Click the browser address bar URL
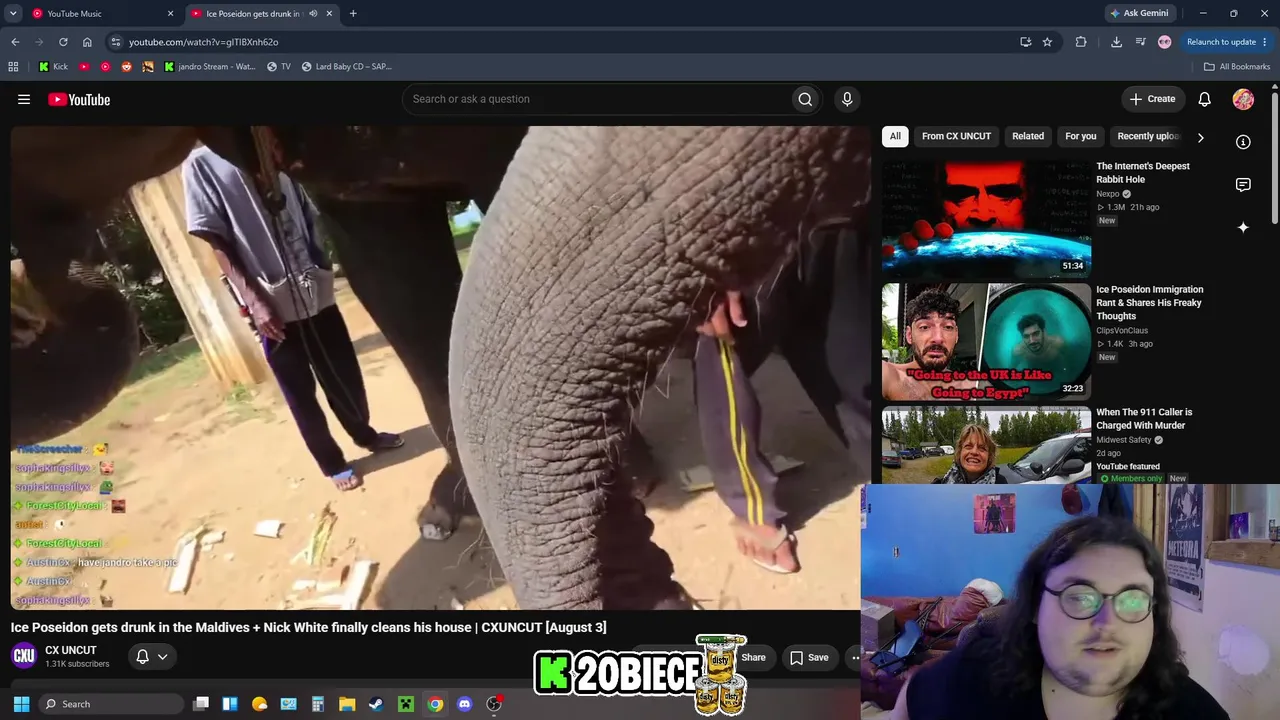The width and height of the screenshot is (1280, 720). tap(203, 42)
